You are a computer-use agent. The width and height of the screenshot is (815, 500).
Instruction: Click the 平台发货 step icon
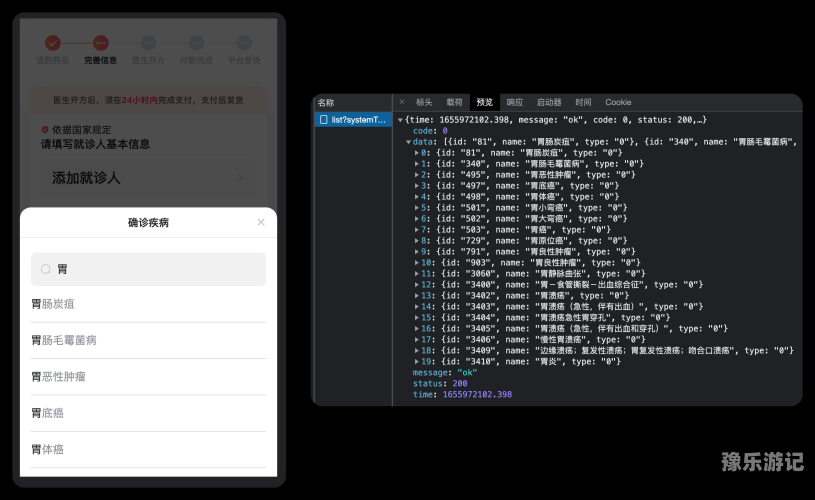244,43
